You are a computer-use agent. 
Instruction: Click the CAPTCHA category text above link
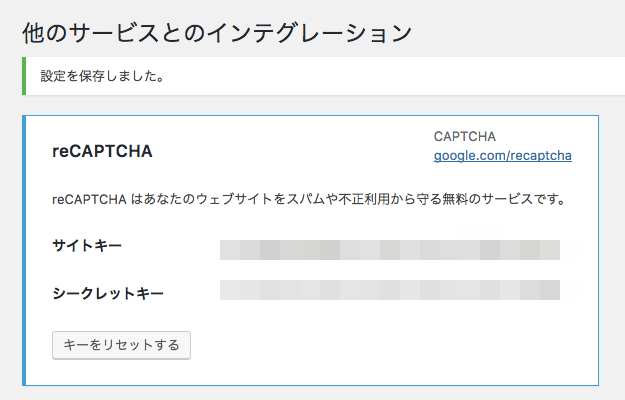pos(465,137)
